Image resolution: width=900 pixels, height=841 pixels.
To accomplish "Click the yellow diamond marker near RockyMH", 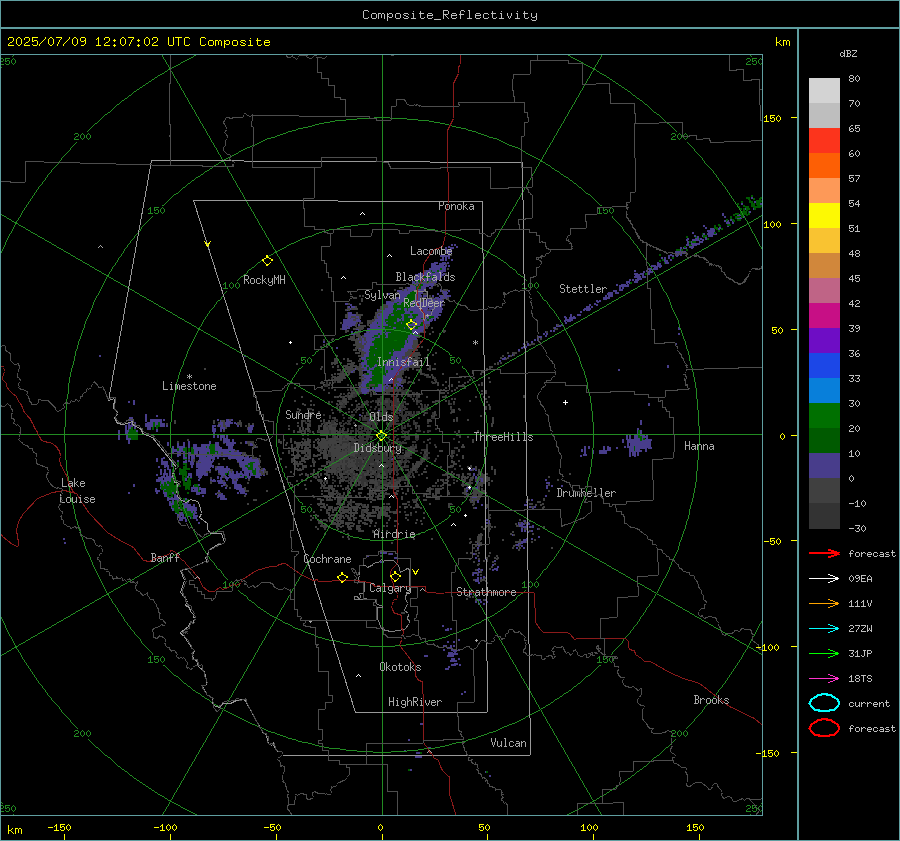I will (x=267, y=261).
